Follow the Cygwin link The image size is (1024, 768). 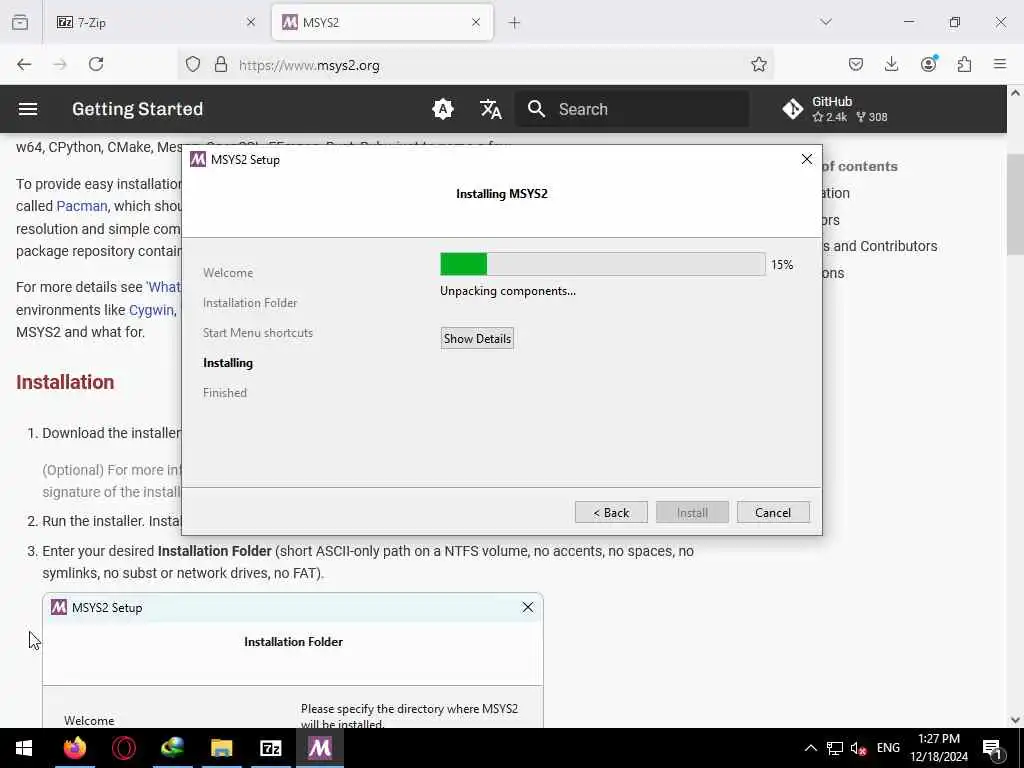[152, 310]
